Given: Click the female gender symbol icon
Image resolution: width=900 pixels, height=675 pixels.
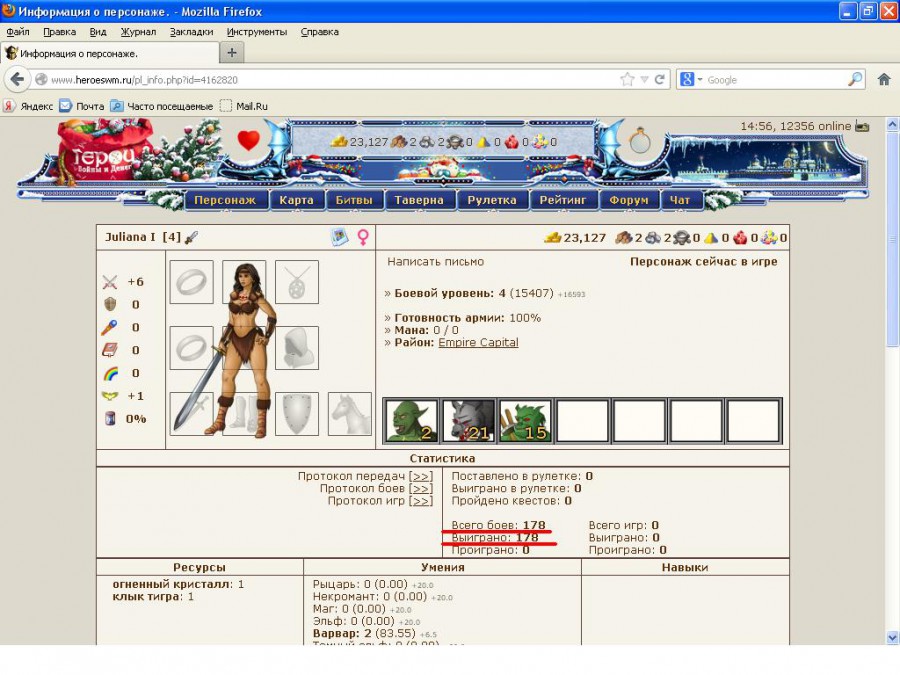Looking at the screenshot, I should coord(363,237).
